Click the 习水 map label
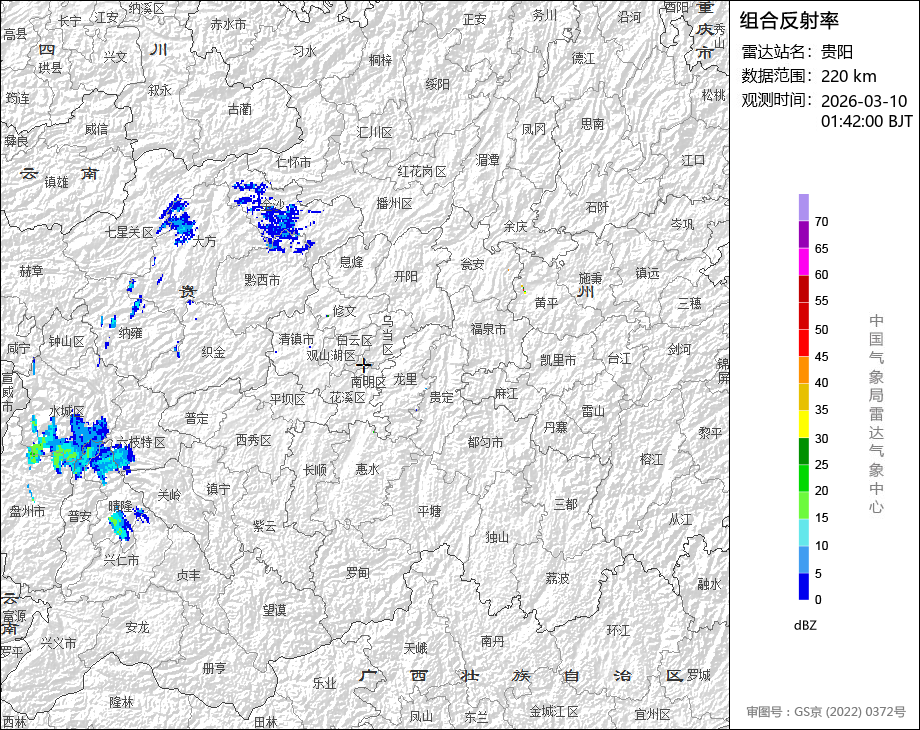 [x=305, y=51]
